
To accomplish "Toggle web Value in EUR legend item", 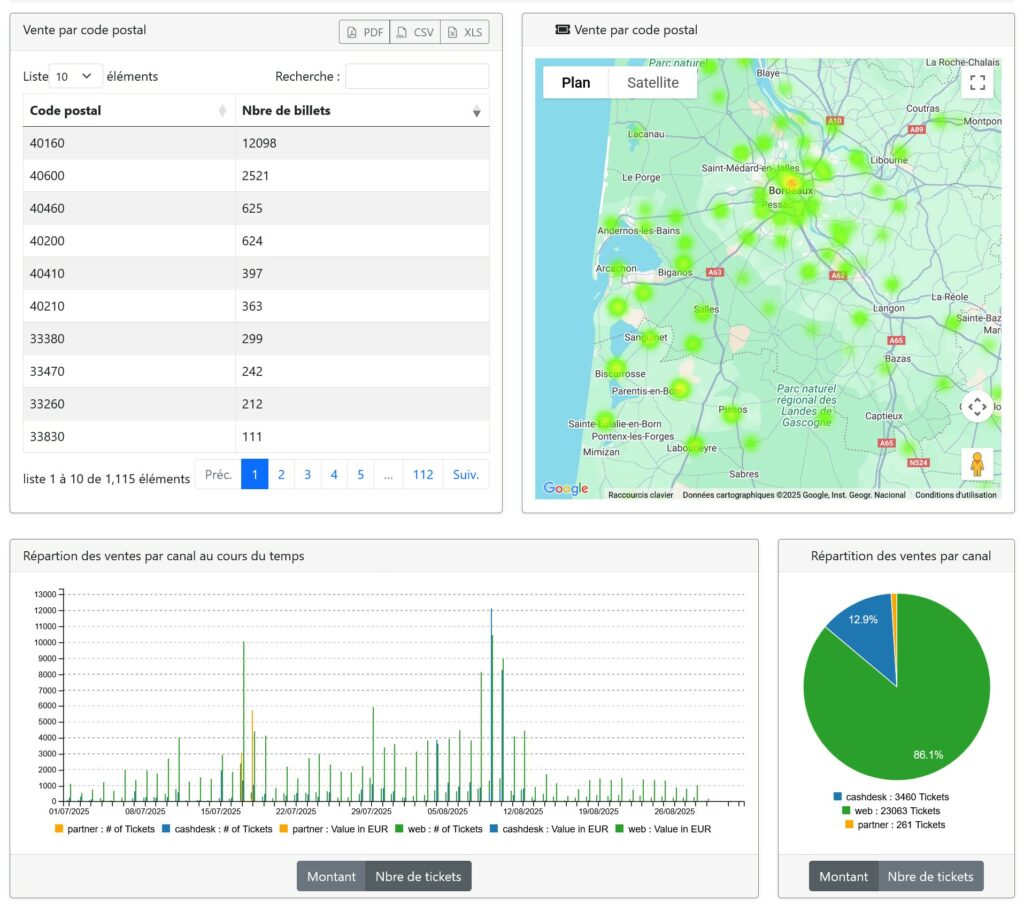I will coord(664,829).
